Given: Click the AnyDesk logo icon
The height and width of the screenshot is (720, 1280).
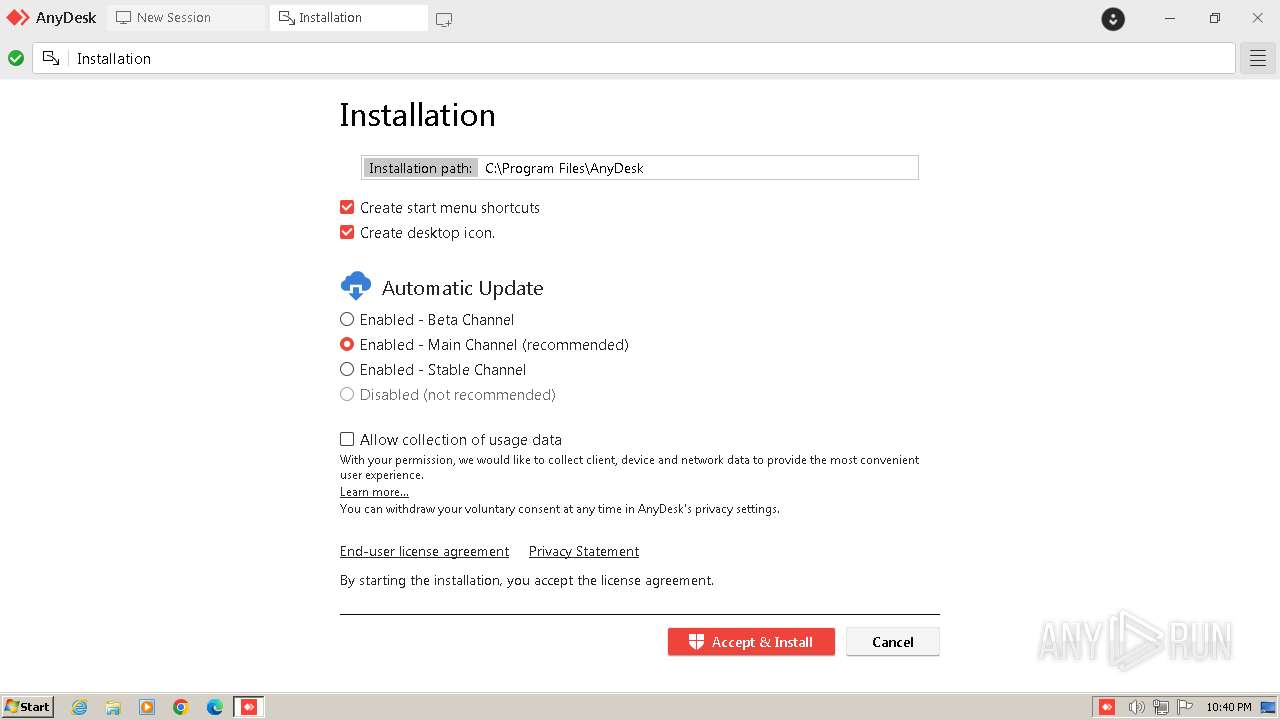Looking at the screenshot, I should (18, 18).
